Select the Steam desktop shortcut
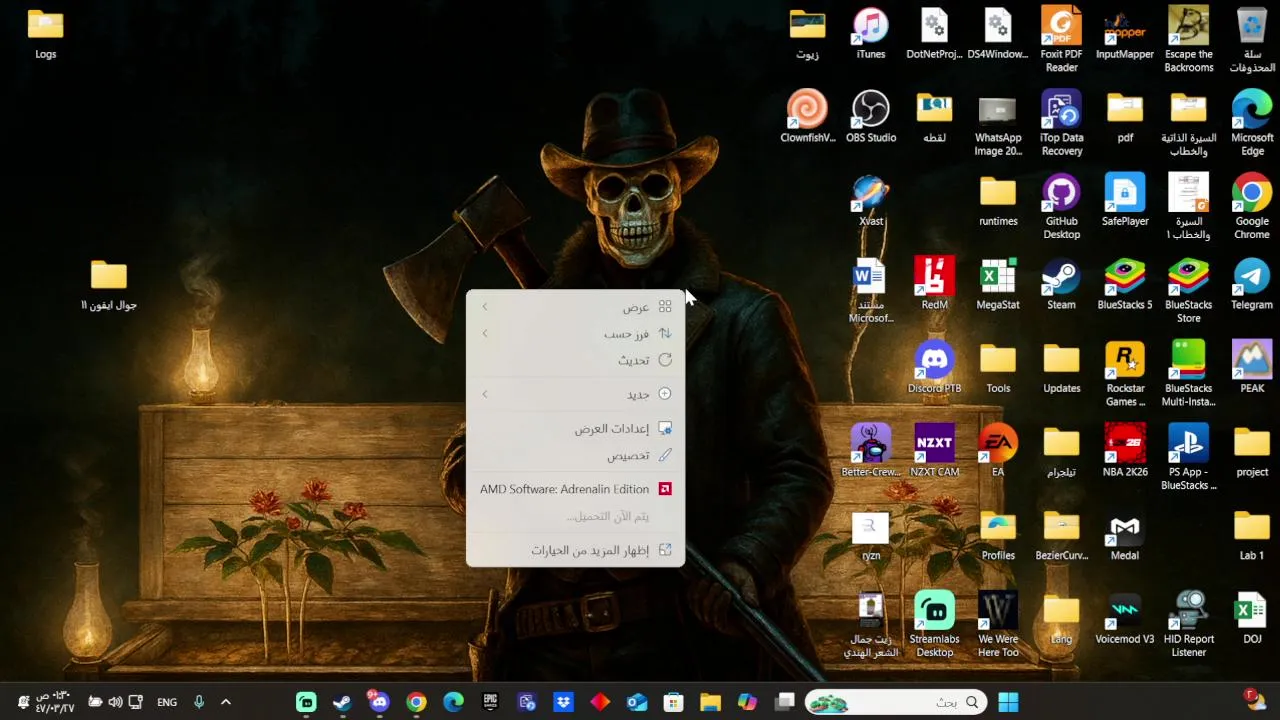Viewport: 1280px width, 720px height. point(1061,284)
